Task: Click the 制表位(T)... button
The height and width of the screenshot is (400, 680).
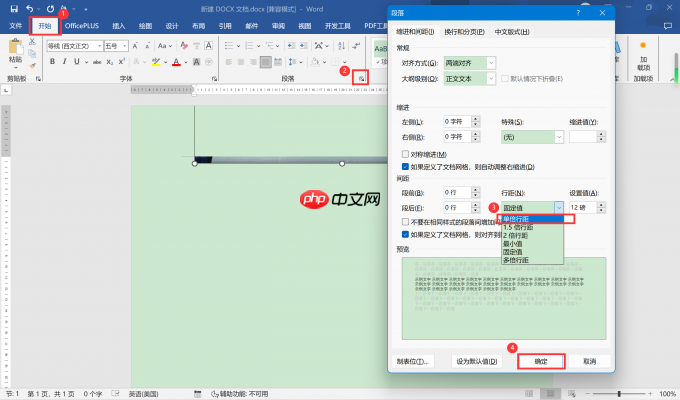Action: [412, 361]
